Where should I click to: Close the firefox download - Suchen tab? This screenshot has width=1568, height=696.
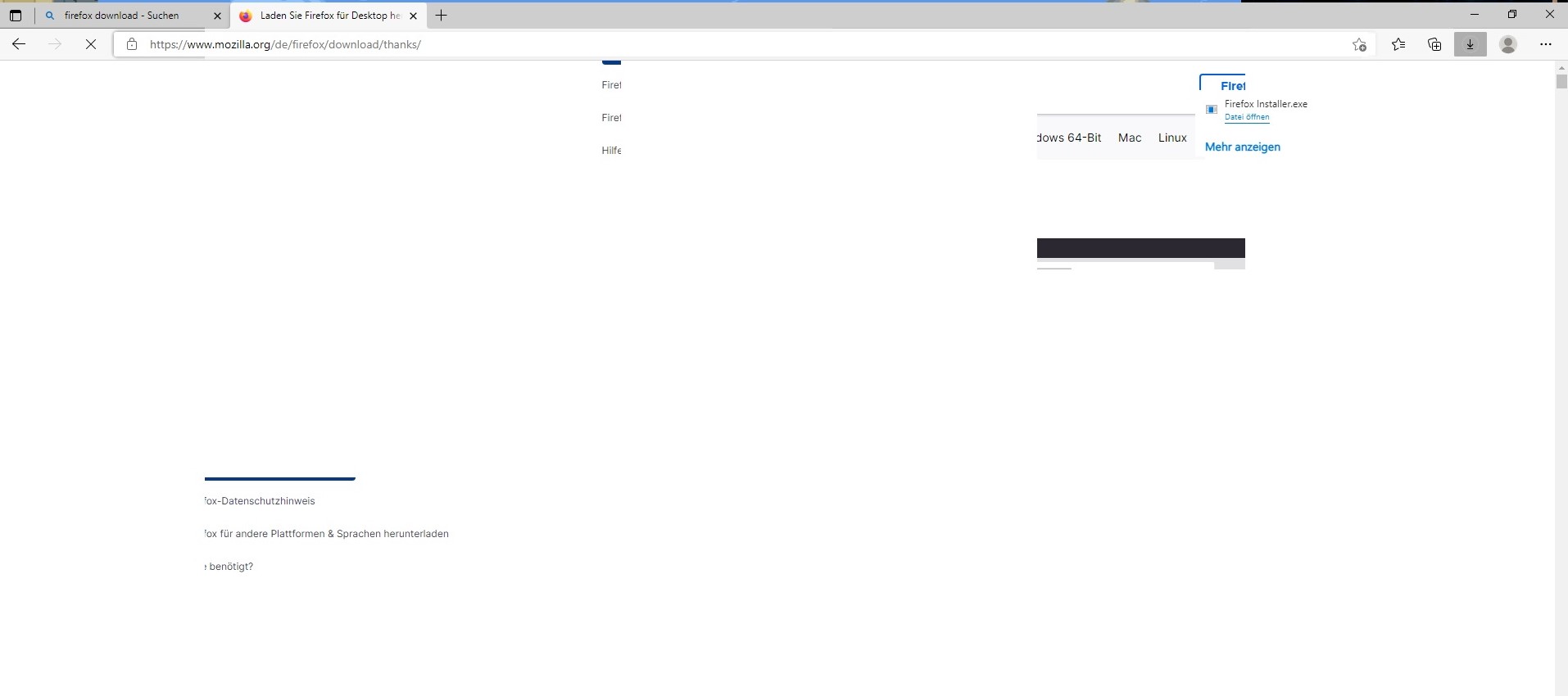[x=217, y=16]
